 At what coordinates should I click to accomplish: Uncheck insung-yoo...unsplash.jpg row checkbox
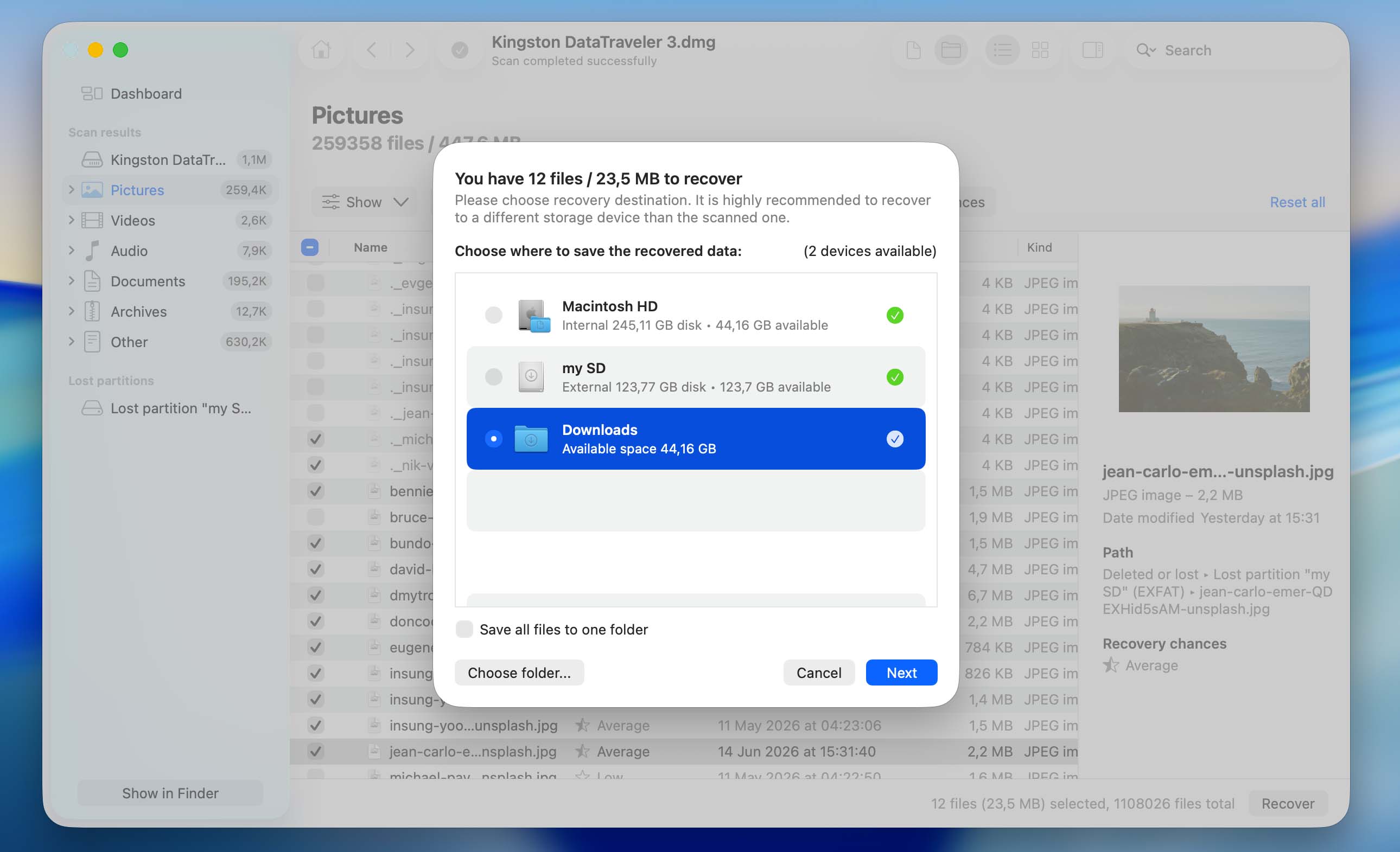tap(315, 725)
